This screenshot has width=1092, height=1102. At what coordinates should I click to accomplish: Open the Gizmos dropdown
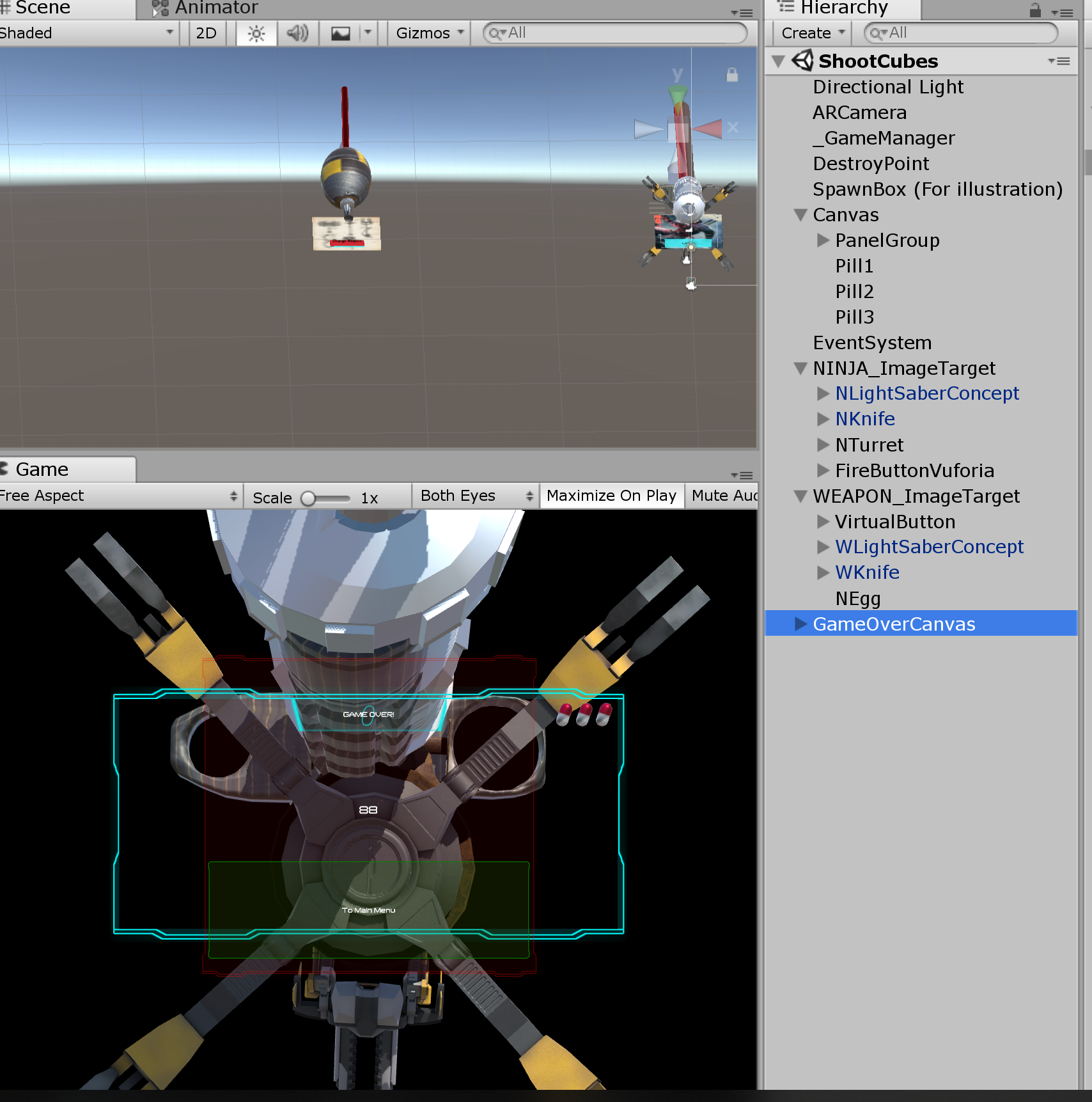click(x=430, y=33)
